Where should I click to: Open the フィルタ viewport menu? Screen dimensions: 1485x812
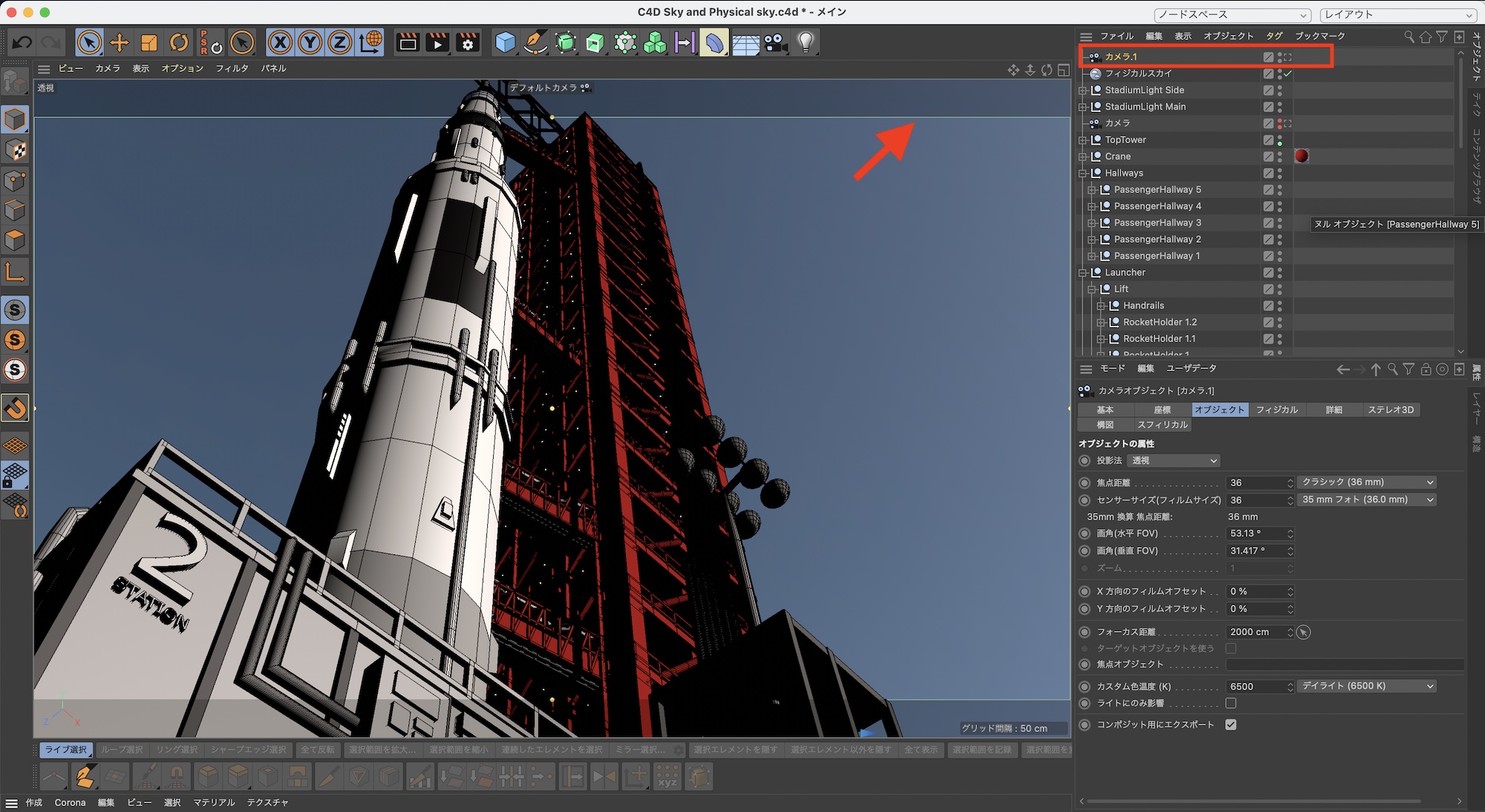tap(232, 68)
